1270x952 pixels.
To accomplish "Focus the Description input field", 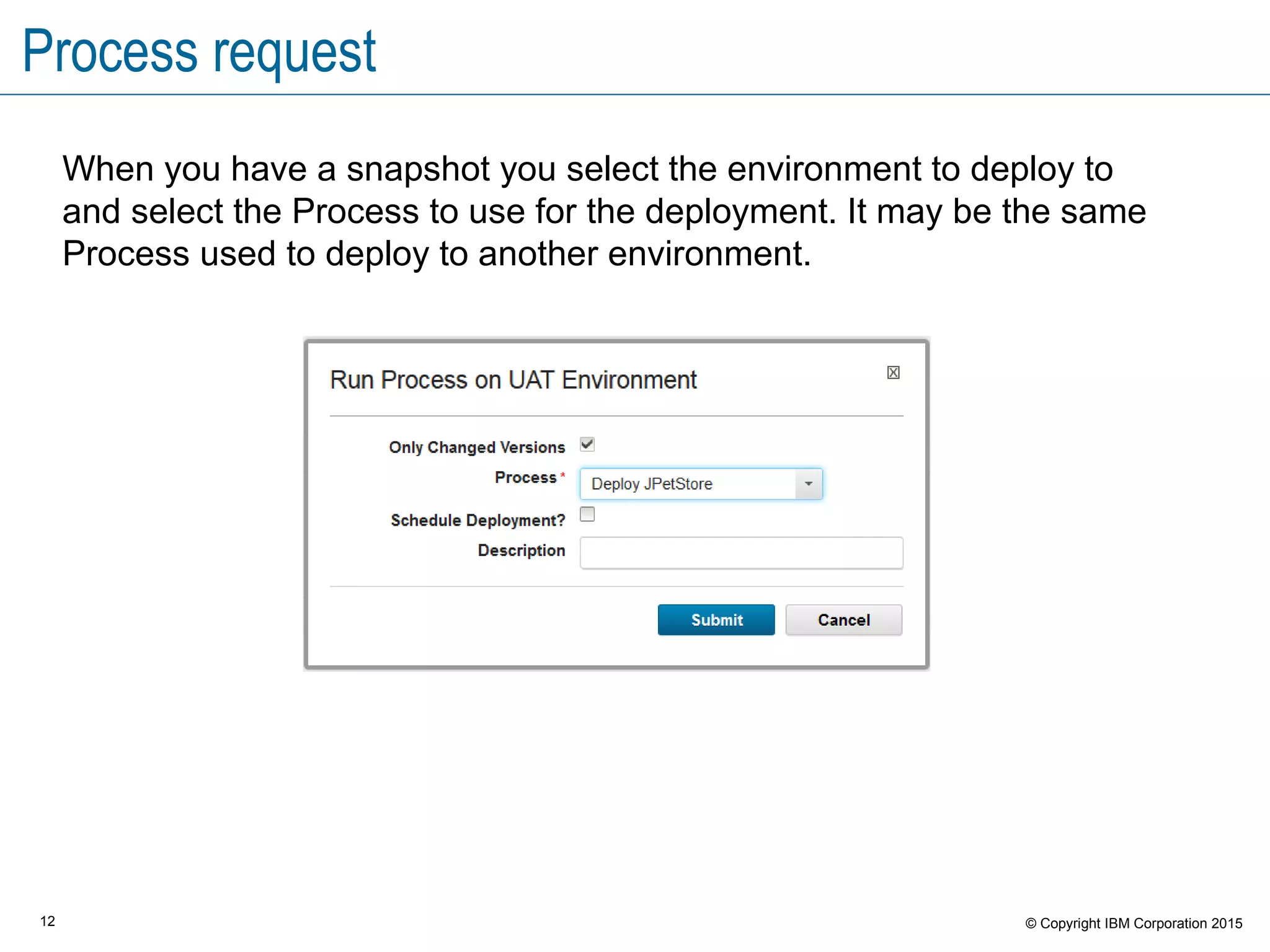I will tap(741, 553).
